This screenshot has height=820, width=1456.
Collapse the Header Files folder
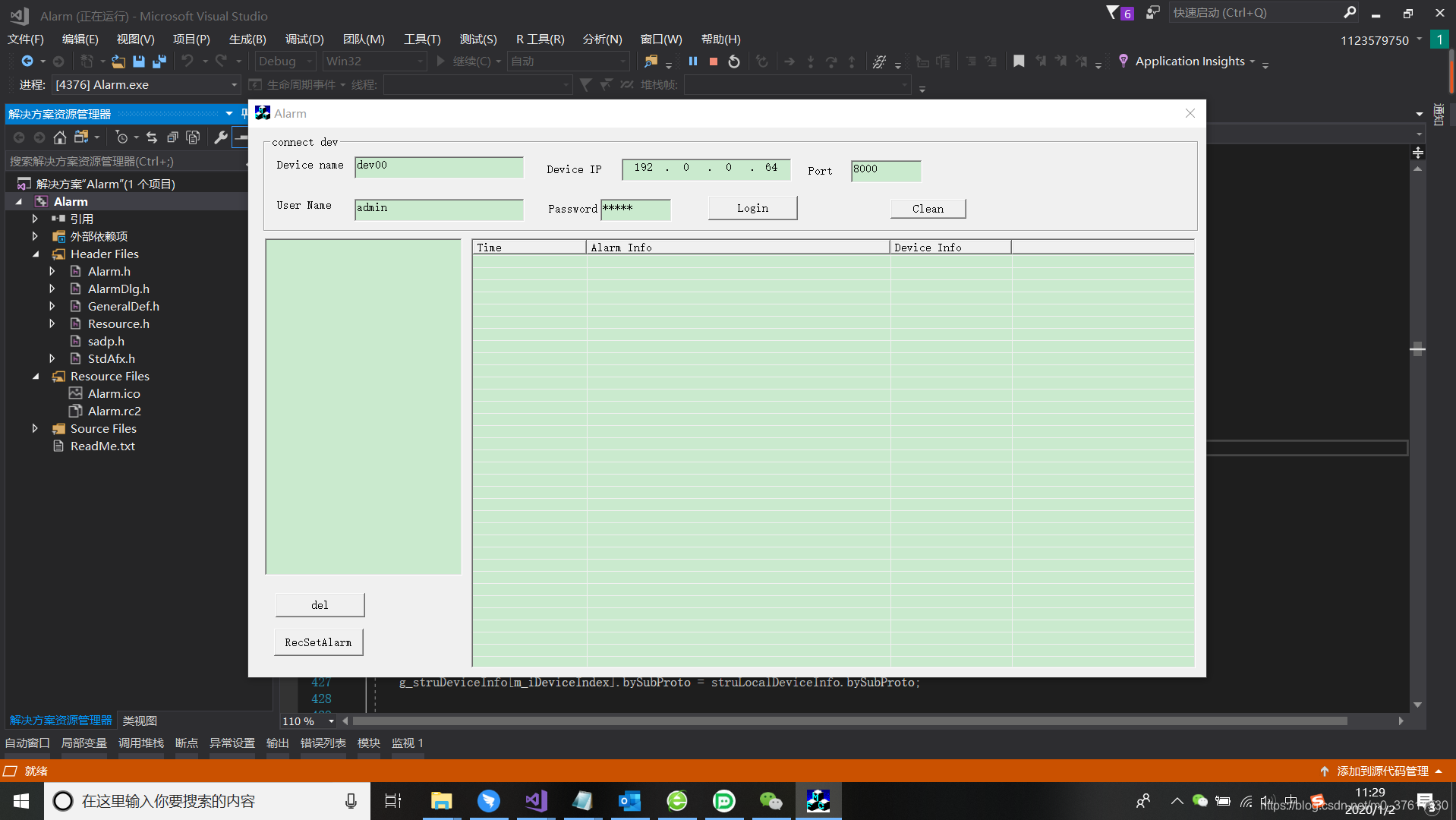pos(36,254)
